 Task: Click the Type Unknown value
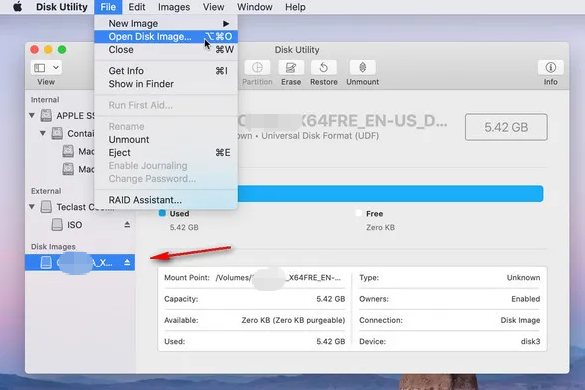[523, 278]
